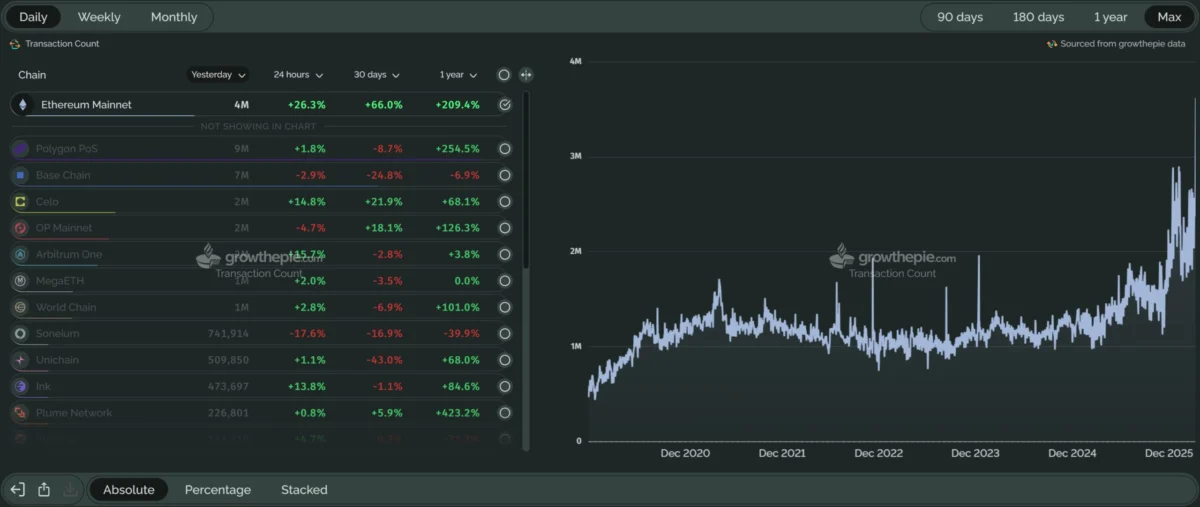Click the Ethereum Mainnet diamond logo
This screenshot has height=507, width=1200.
pyautogui.click(x=23, y=105)
